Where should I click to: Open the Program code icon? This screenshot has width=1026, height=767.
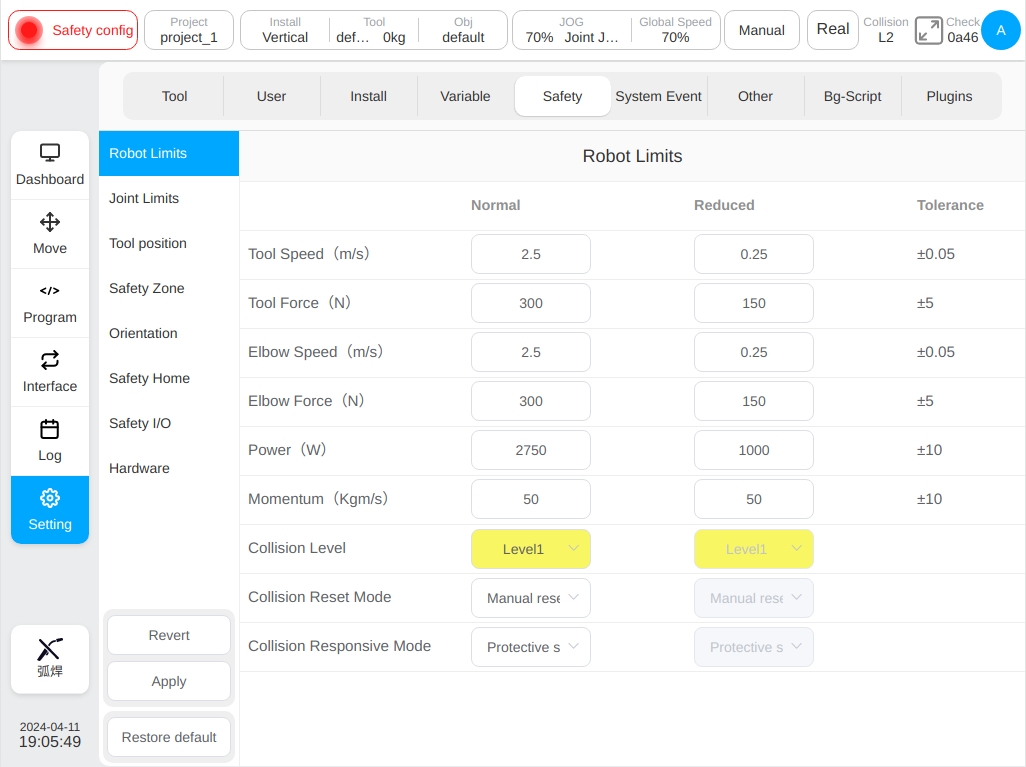coord(50,291)
